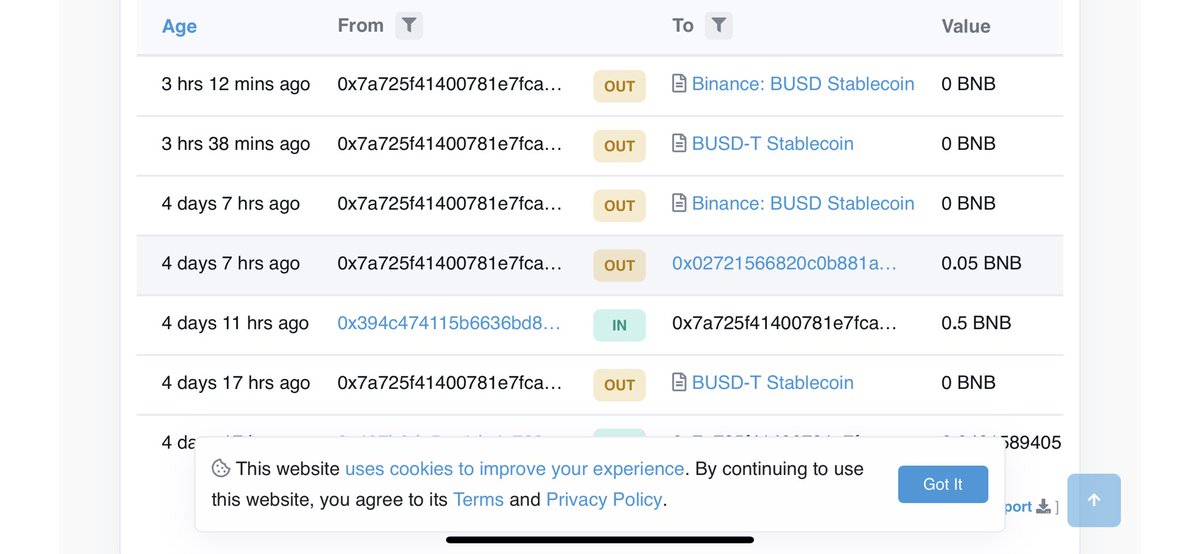Open recipient address 0x02721566820c0b881a
The width and height of the screenshot is (1200, 554).
pos(785,263)
